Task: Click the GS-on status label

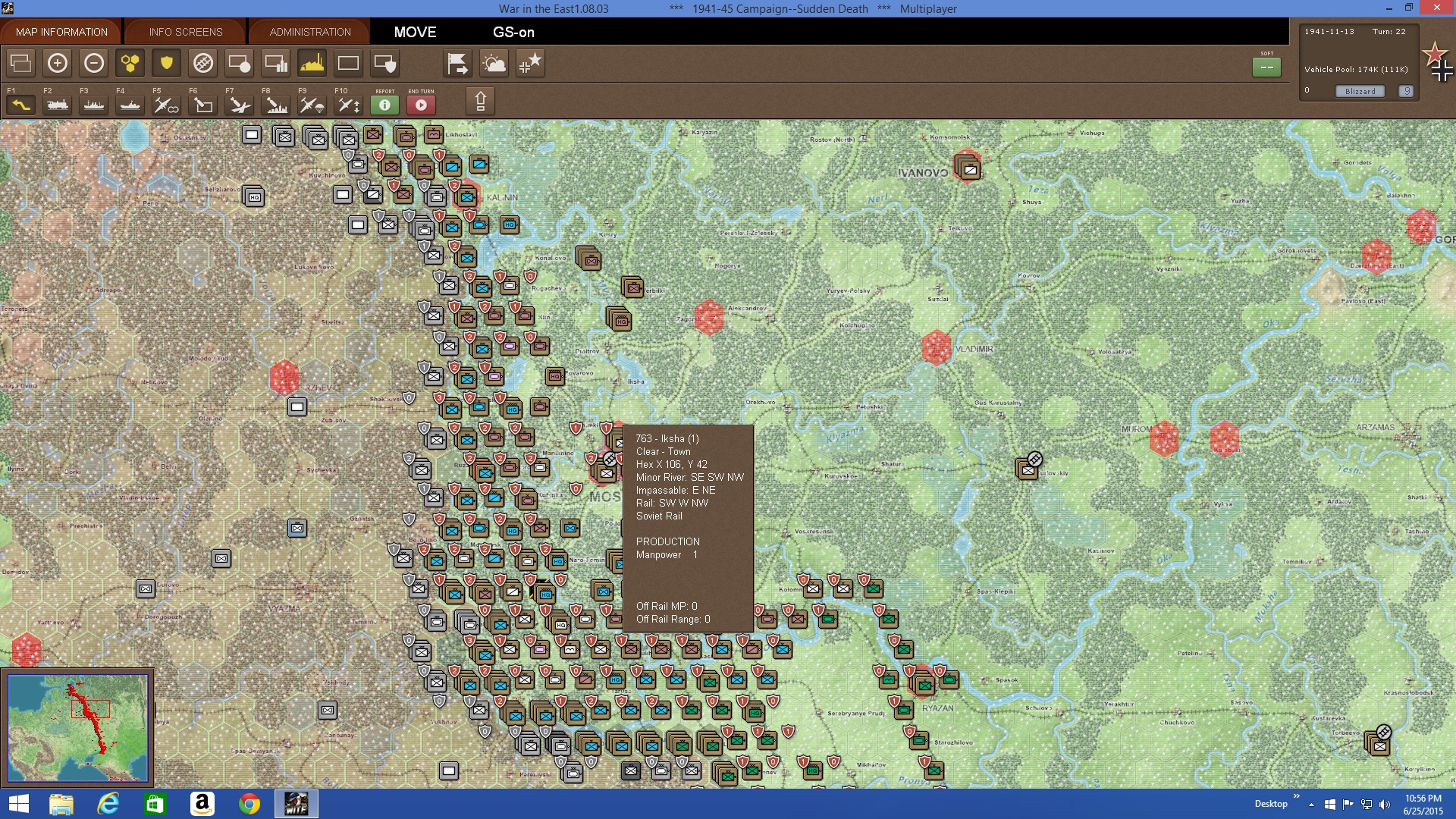Action: (x=513, y=32)
